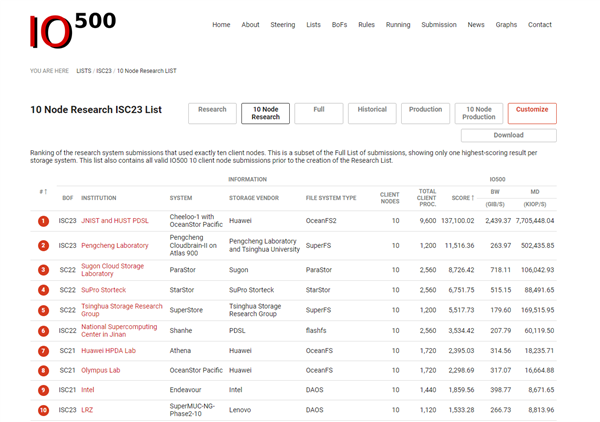Open the Submission menu item

(x=438, y=25)
